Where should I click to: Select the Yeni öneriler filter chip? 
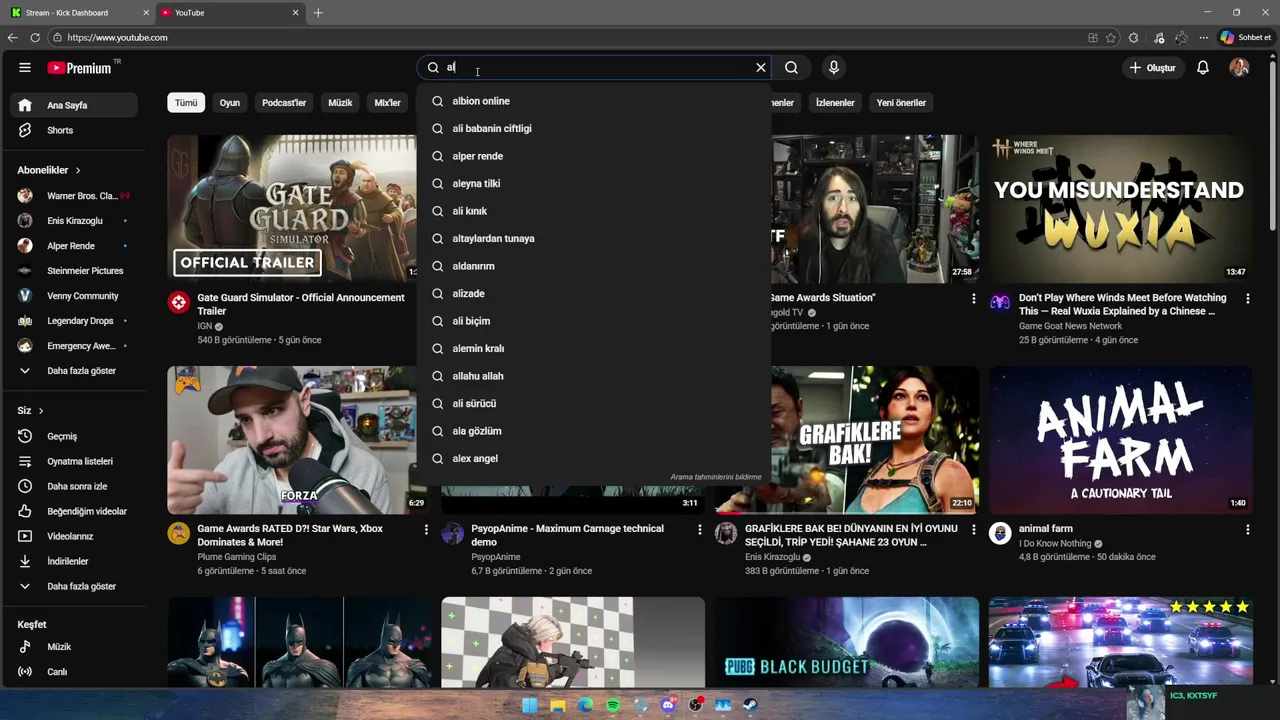pyautogui.click(x=901, y=103)
